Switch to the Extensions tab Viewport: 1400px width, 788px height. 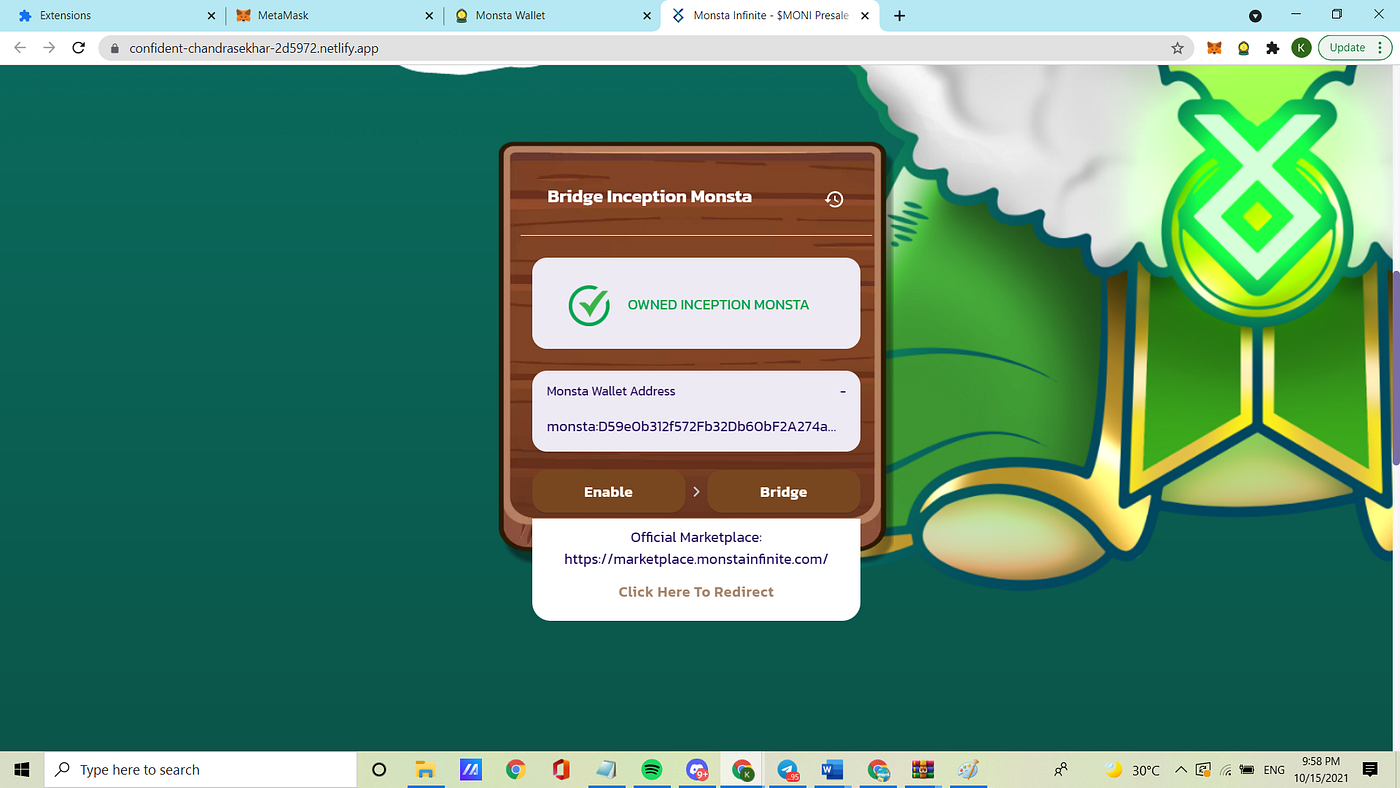pos(113,16)
